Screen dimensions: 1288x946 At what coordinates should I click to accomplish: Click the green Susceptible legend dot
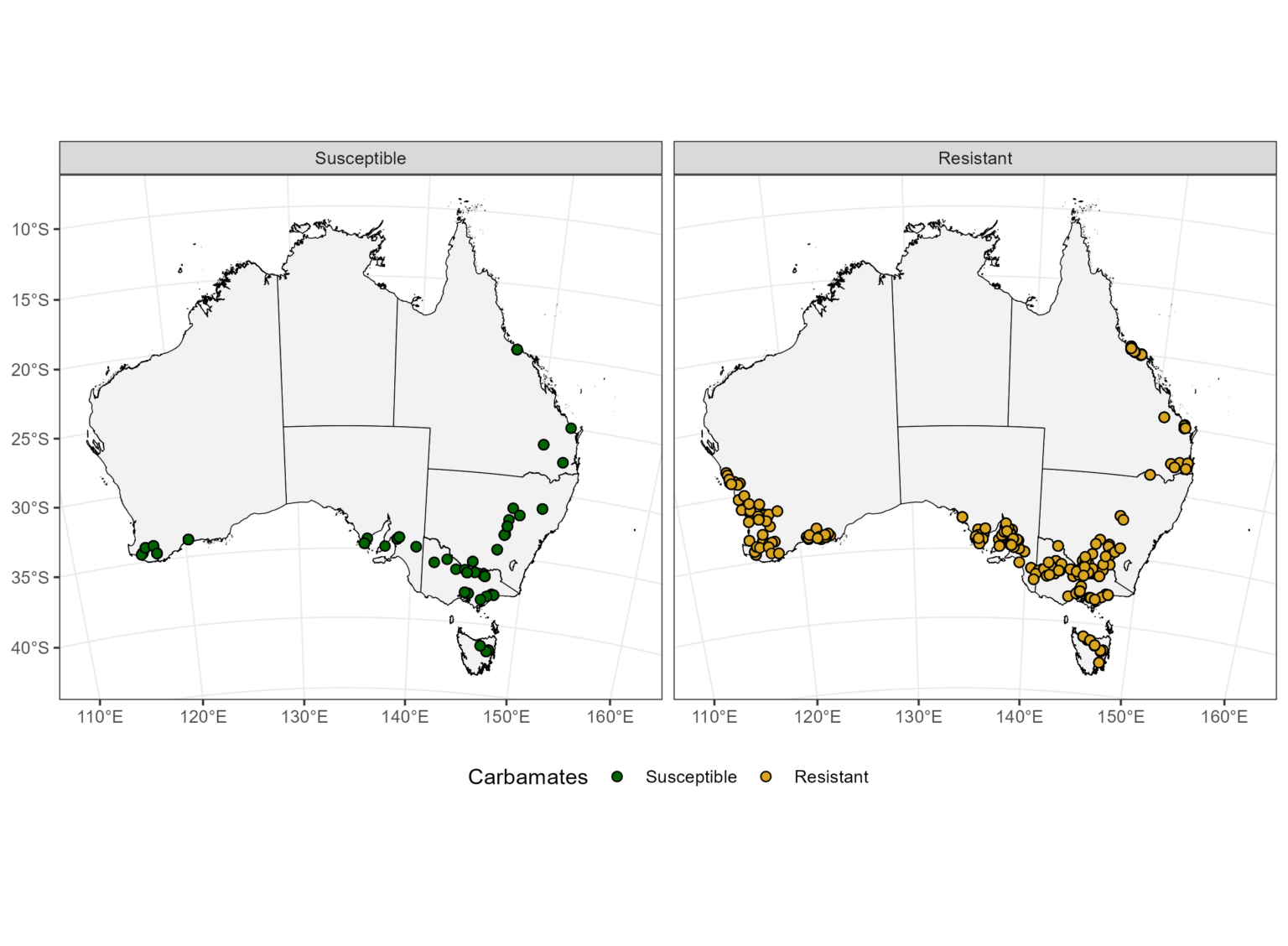[617, 777]
